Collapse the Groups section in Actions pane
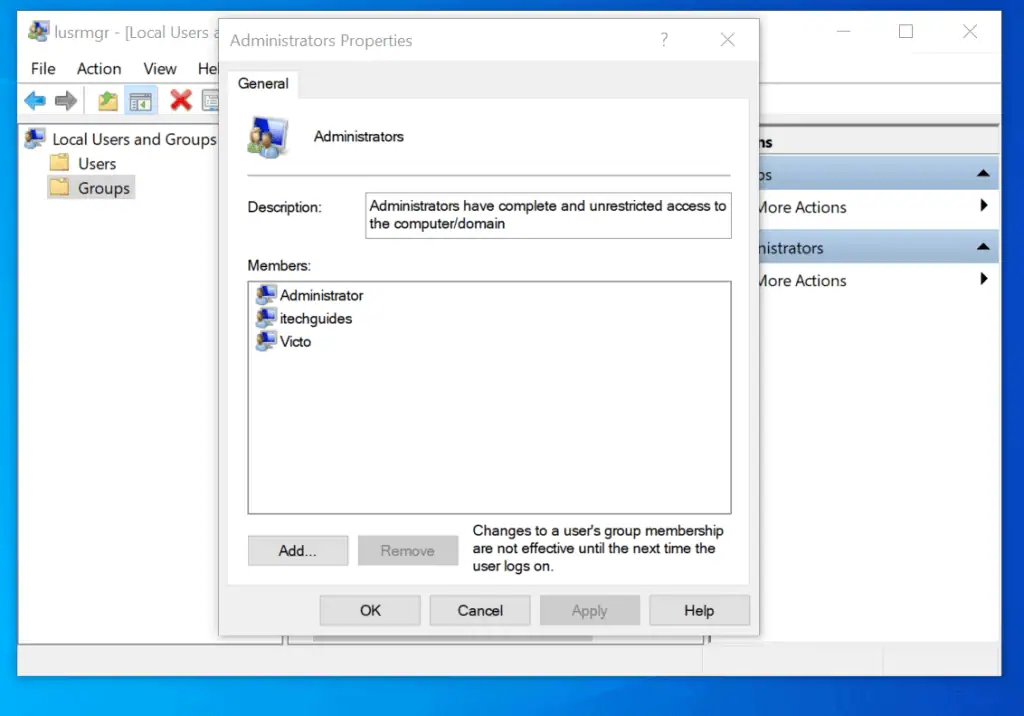1024x716 pixels. (983, 175)
